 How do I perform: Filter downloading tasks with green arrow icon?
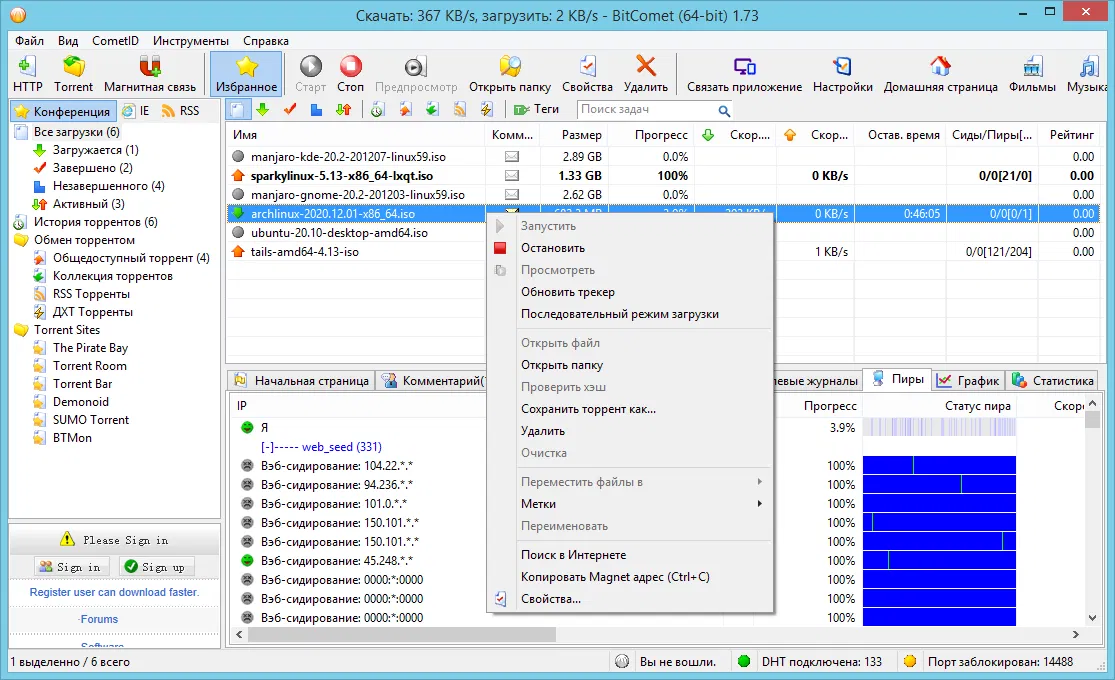click(263, 110)
